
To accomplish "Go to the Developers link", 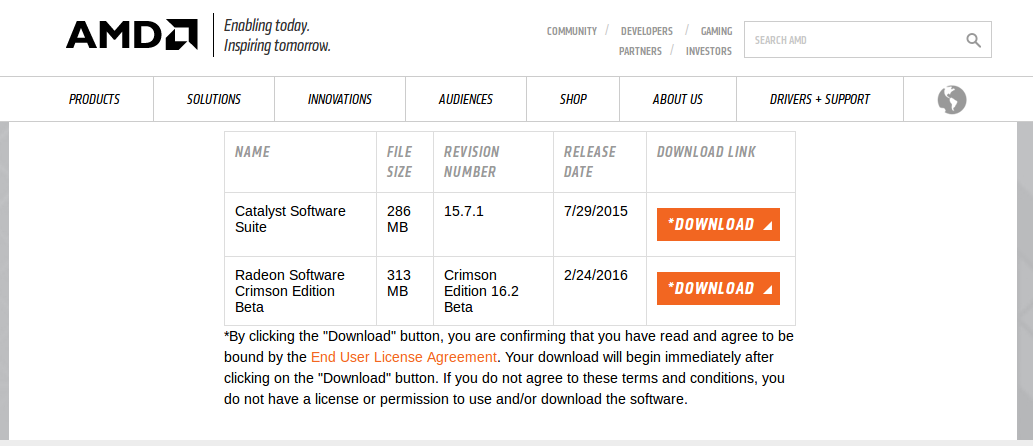I will (x=647, y=31).
